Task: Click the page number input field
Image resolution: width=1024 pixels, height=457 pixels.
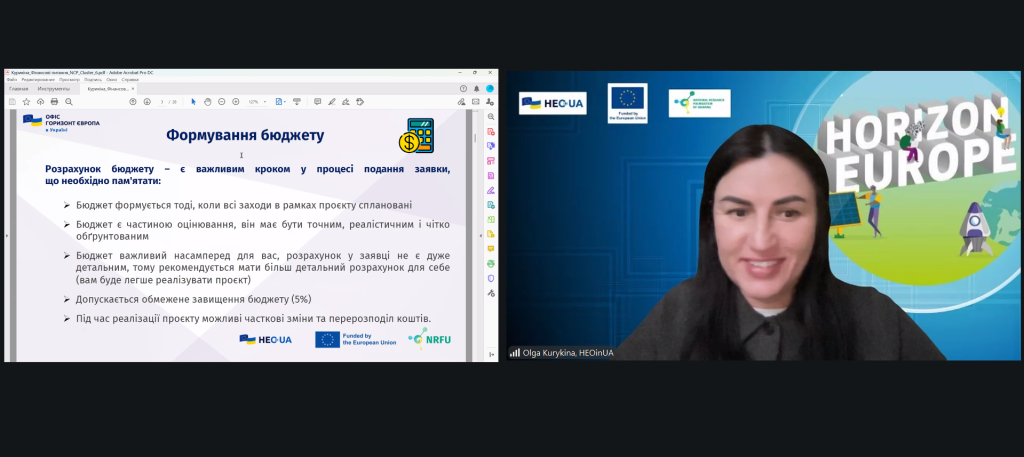Action: click(x=162, y=101)
